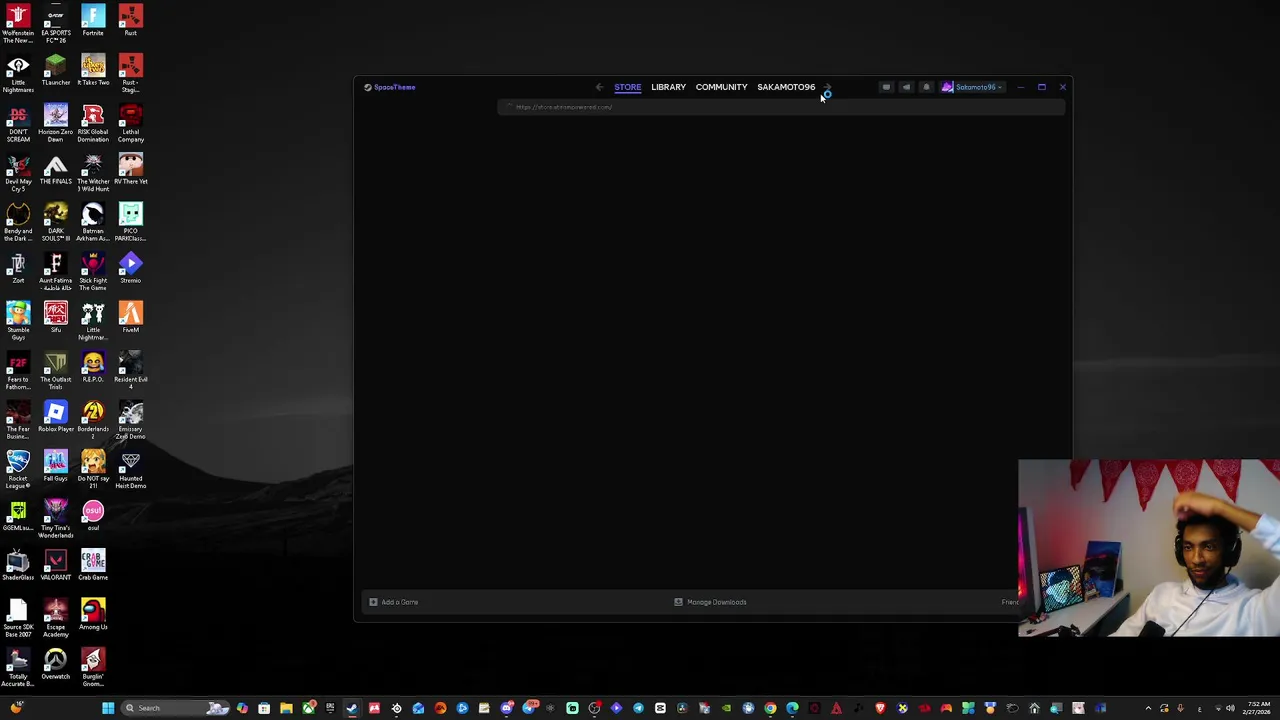Open the Friends chat link in Steam
This screenshot has width=1280, height=720.
[1009, 602]
